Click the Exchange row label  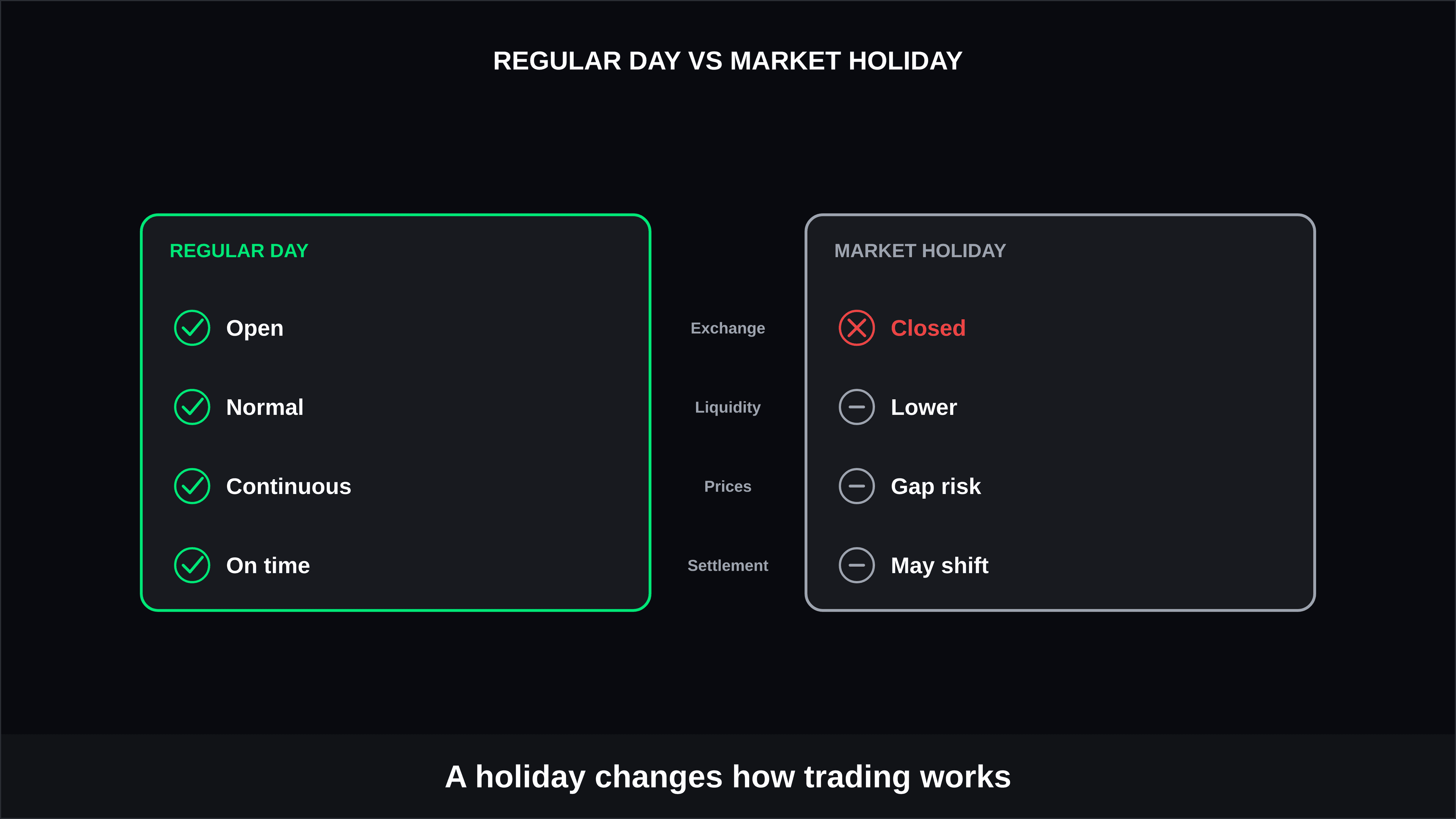(728, 328)
